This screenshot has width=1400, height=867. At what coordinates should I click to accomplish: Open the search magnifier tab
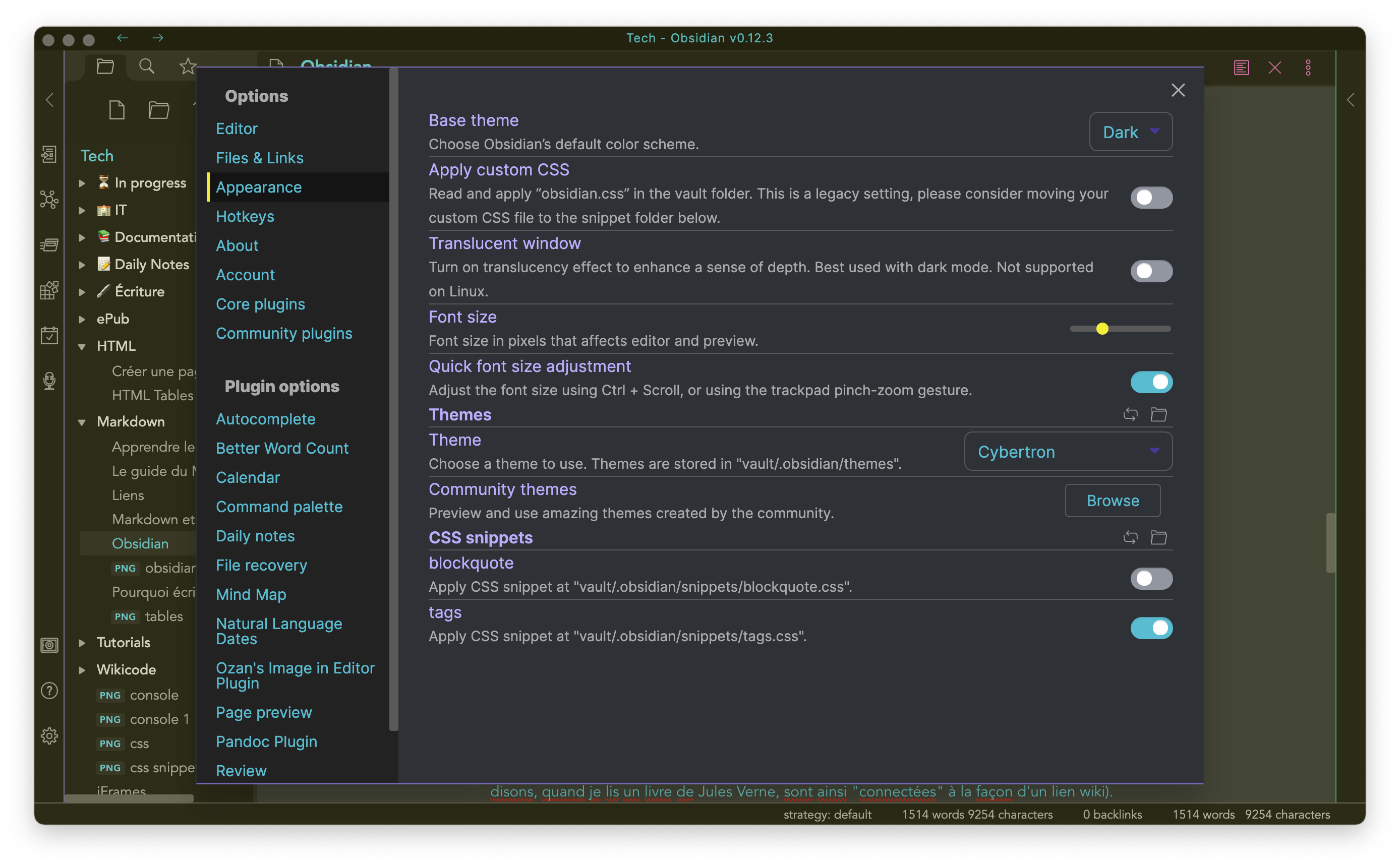[x=147, y=67]
